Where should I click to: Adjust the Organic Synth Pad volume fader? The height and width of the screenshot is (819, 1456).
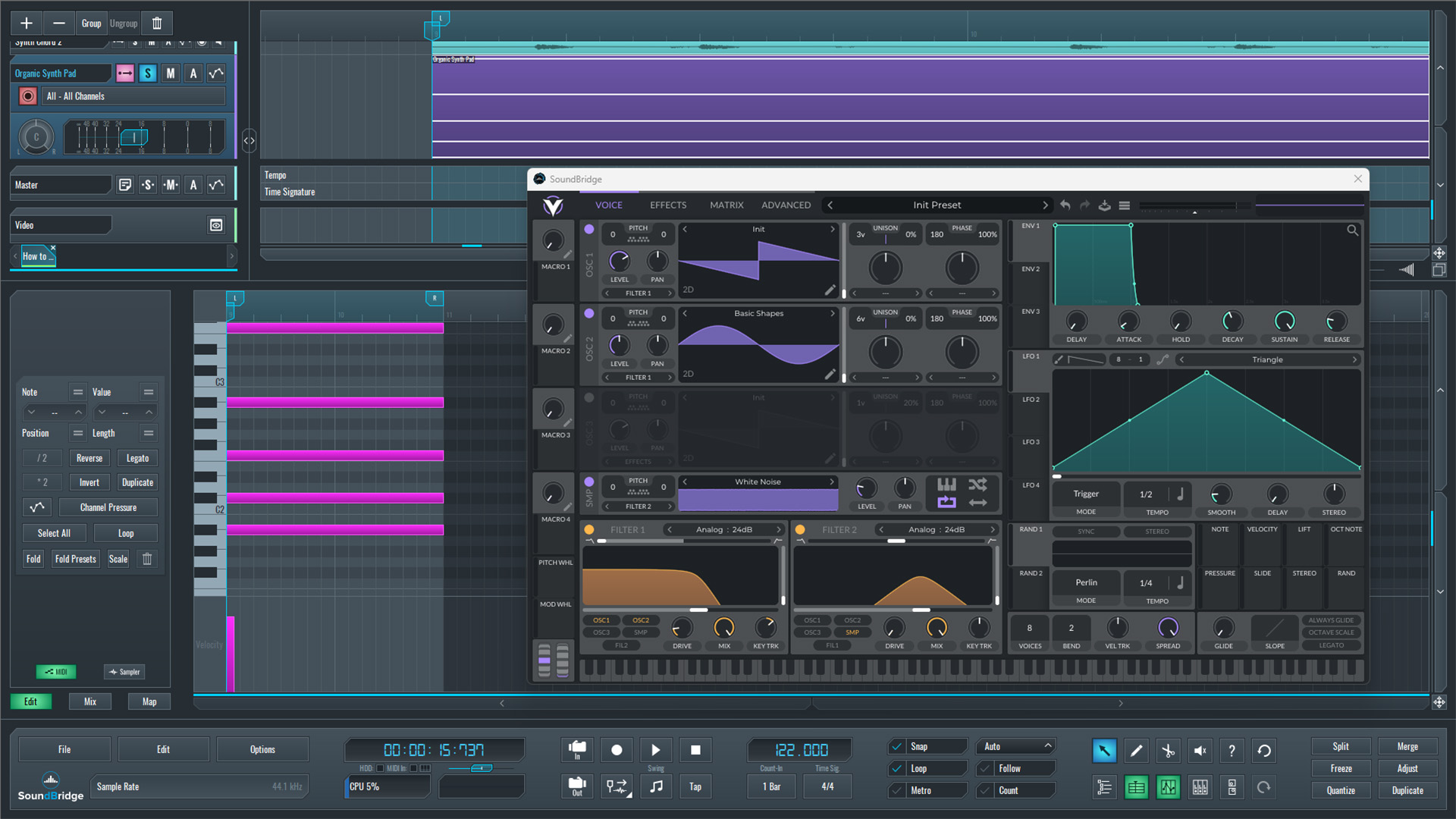coord(134,137)
